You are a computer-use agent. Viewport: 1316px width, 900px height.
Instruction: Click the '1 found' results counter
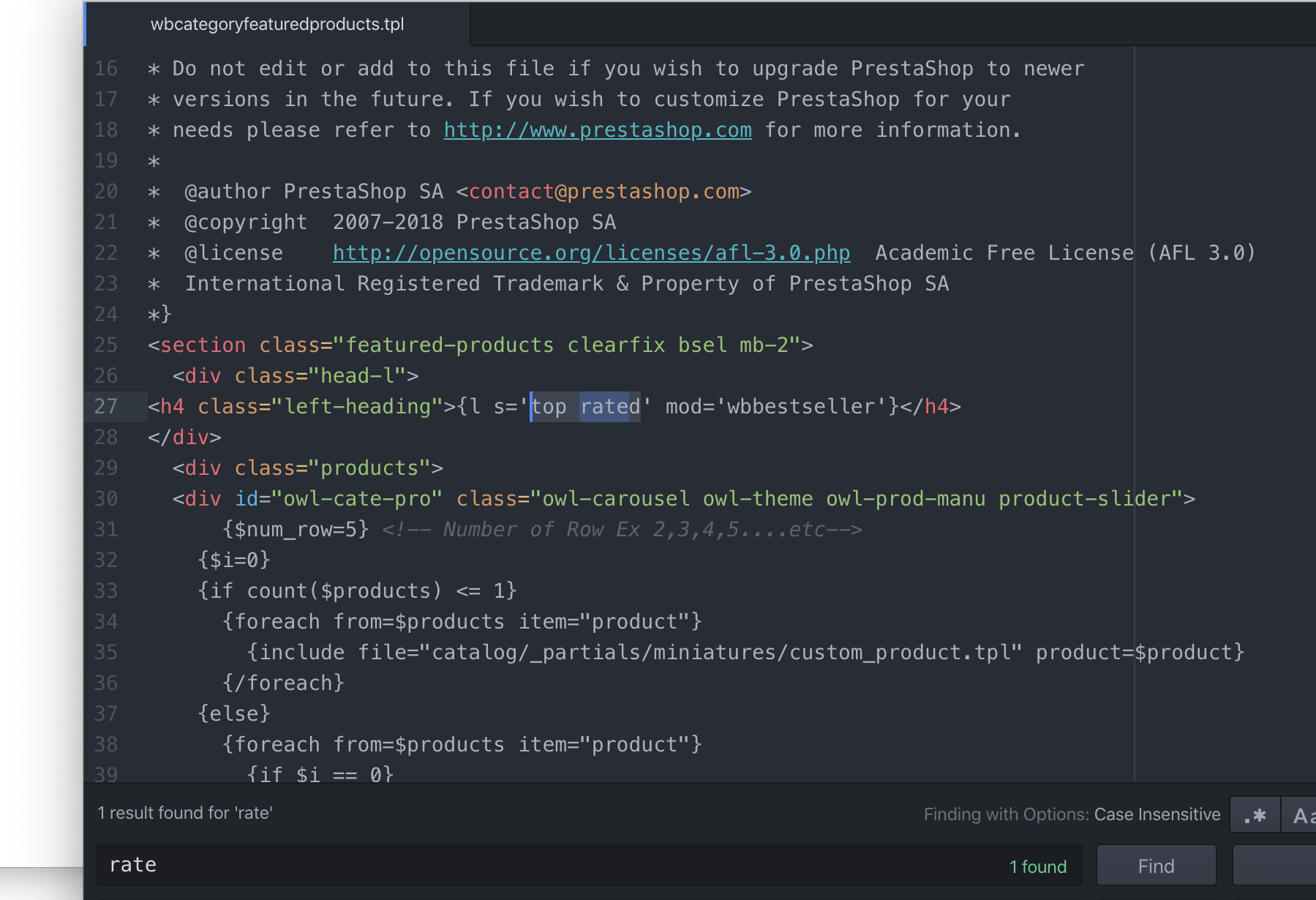[x=1037, y=867]
